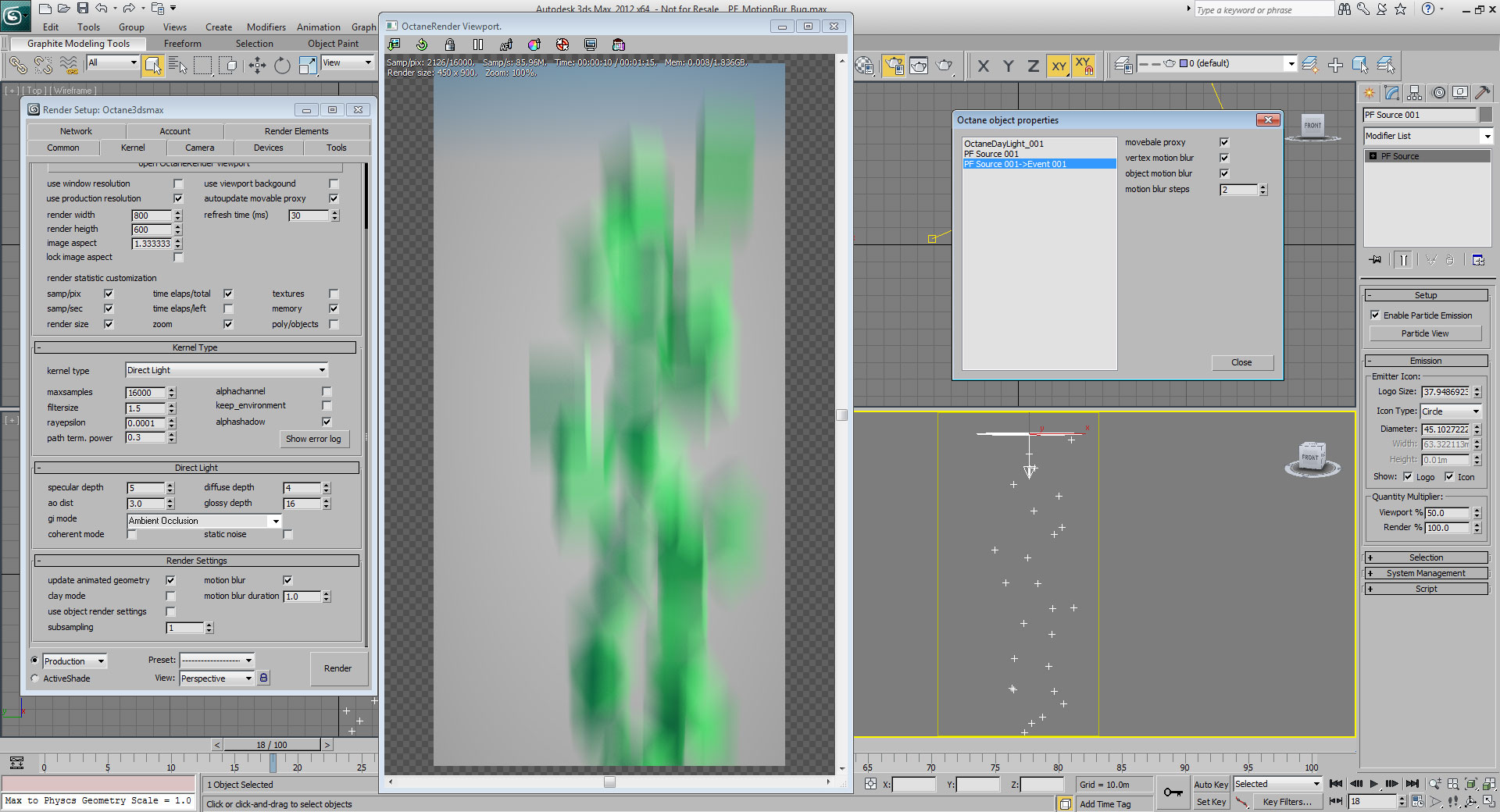
Task: Click the Show error log button
Action: (313, 439)
